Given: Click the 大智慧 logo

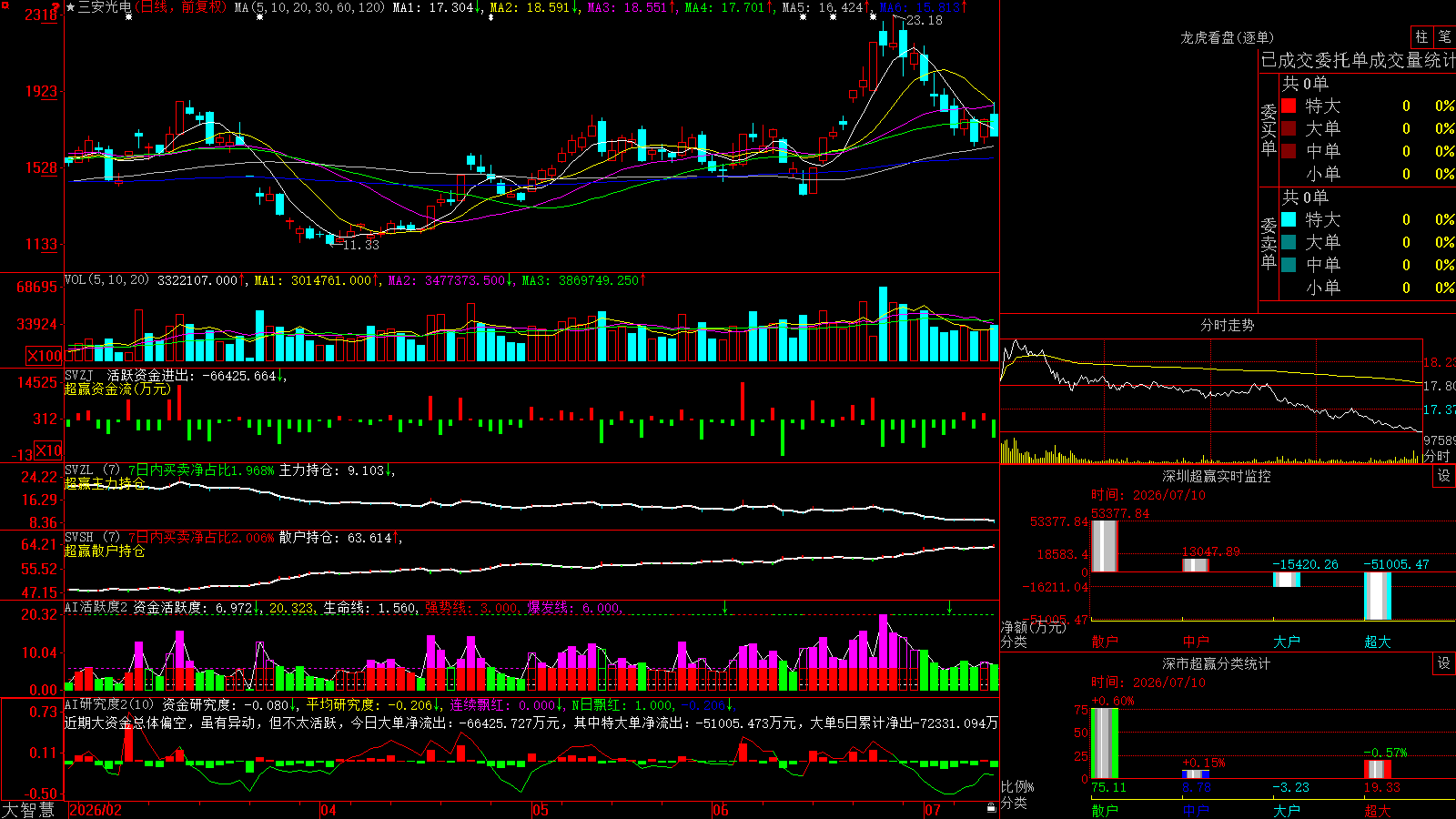Looking at the screenshot, I should [x=28, y=810].
